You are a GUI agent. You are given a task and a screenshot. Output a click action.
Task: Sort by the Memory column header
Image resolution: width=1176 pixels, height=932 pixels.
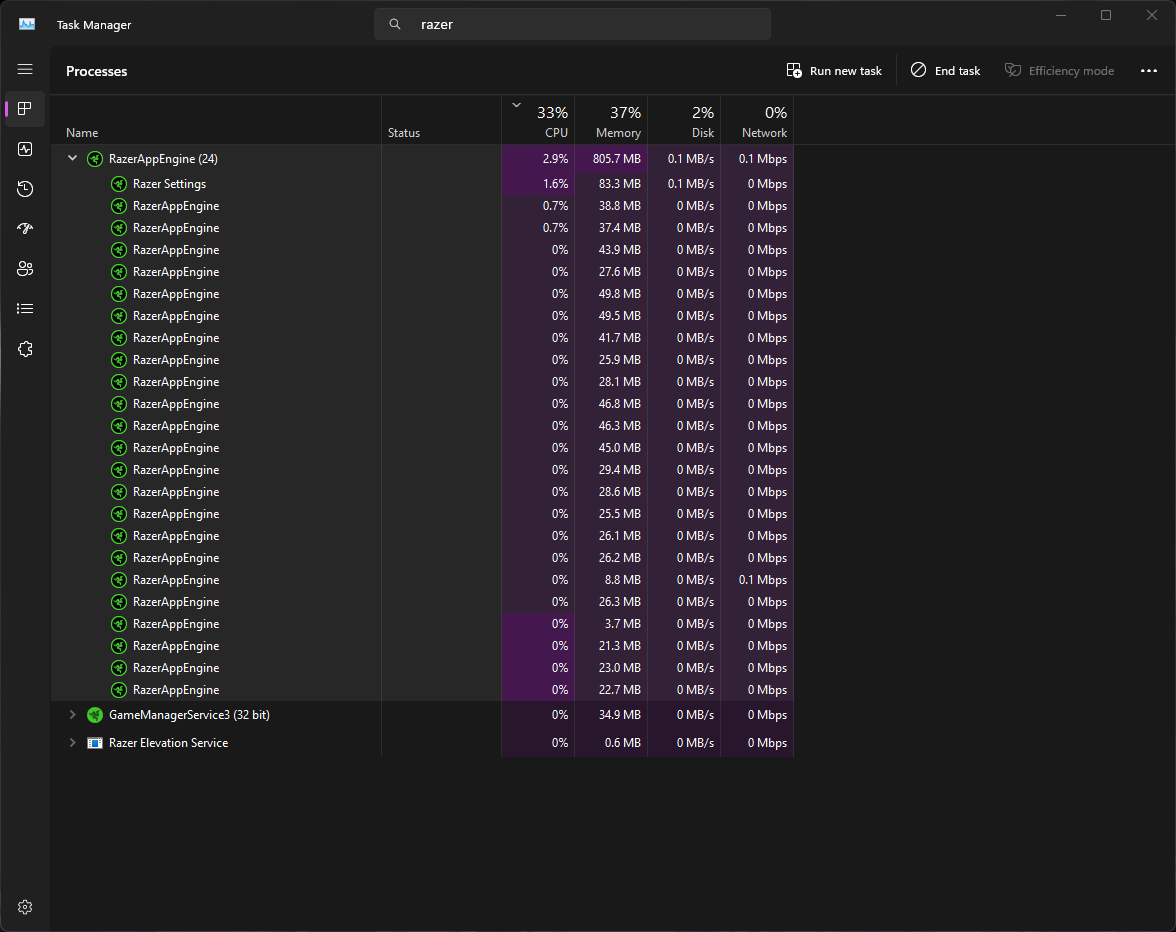tap(611, 120)
